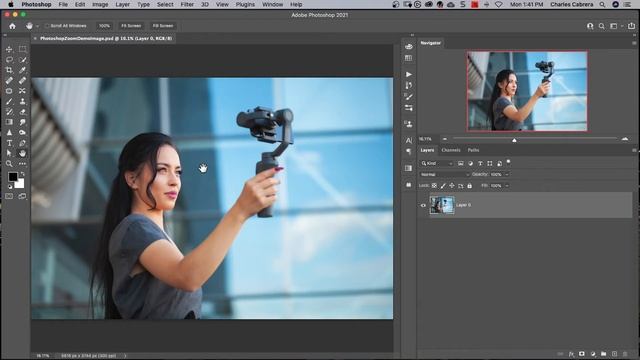Toggle lock transparent pixels
This screenshot has width=640, height=360.
coord(434,186)
